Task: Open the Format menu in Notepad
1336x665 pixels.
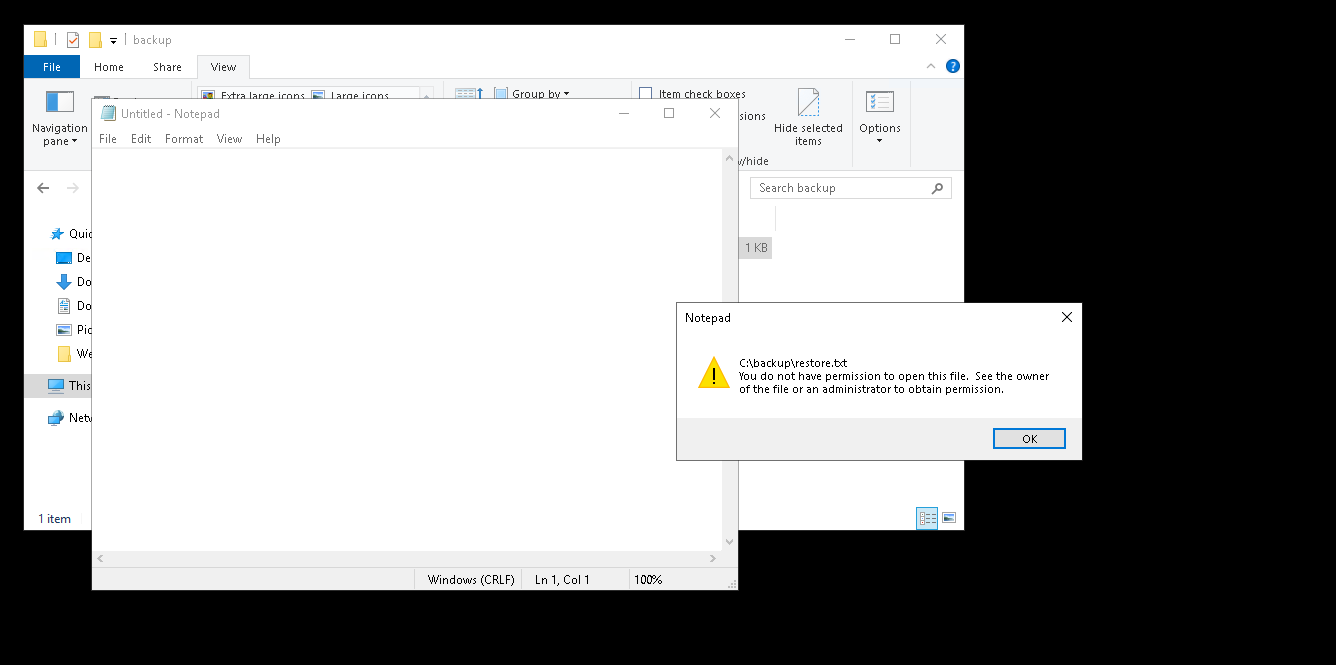Action: (184, 139)
